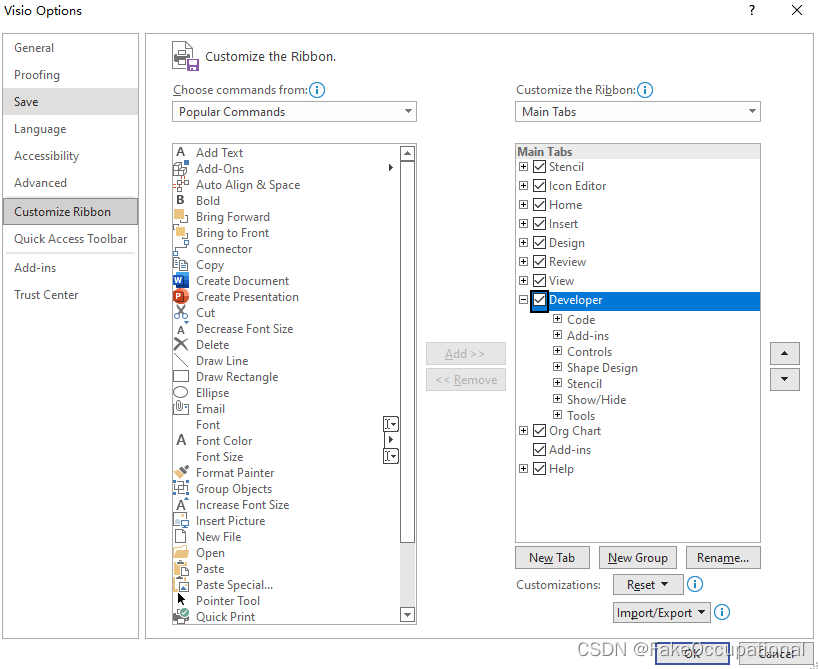Click the Format Painter brush icon
Image resolution: width=820 pixels, height=669 pixels.
click(181, 472)
